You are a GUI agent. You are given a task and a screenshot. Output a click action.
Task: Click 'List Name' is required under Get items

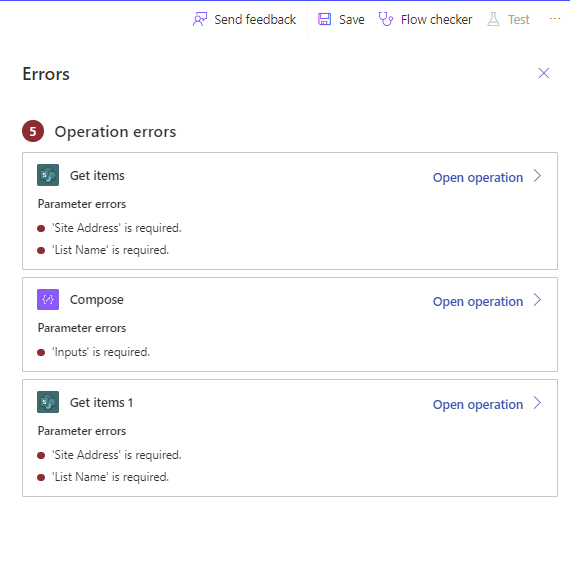coord(111,250)
